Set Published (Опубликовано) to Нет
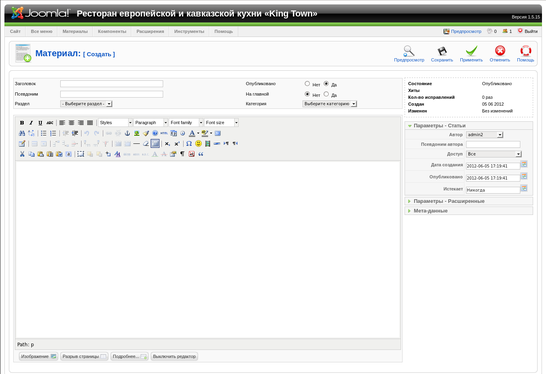Viewport: 546px width, 374px height. [x=307, y=84]
